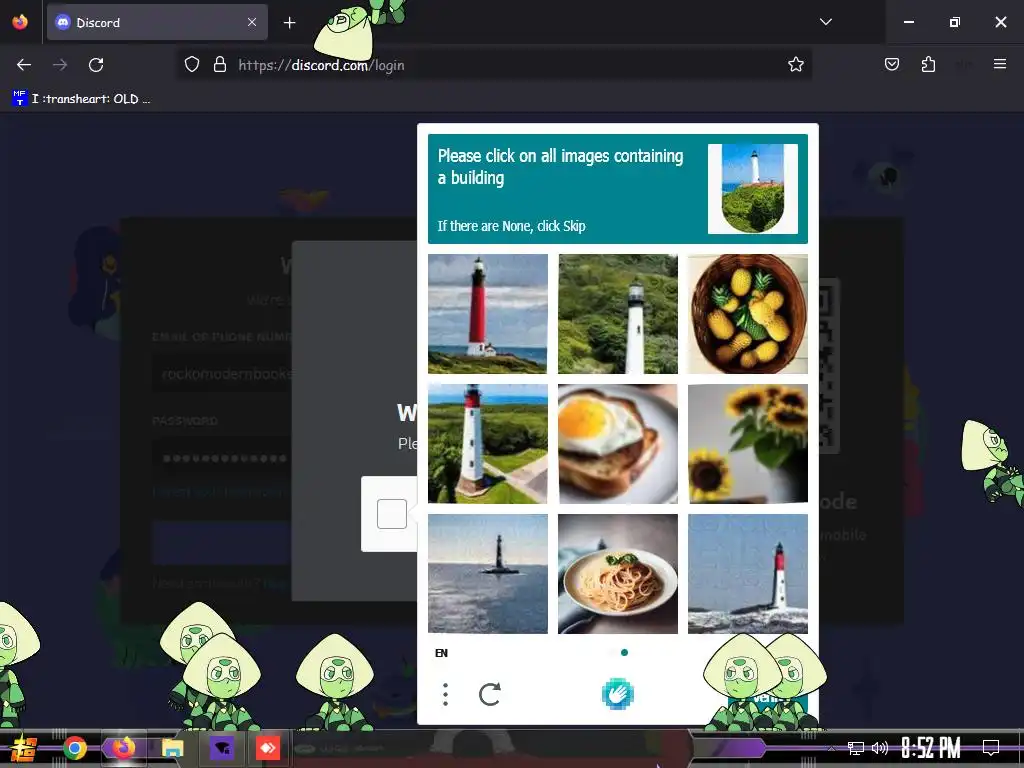Open the purple app icon in taskbar
Image resolution: width=1024 pixels, height=768 pixels.
[x=221, y=748]
